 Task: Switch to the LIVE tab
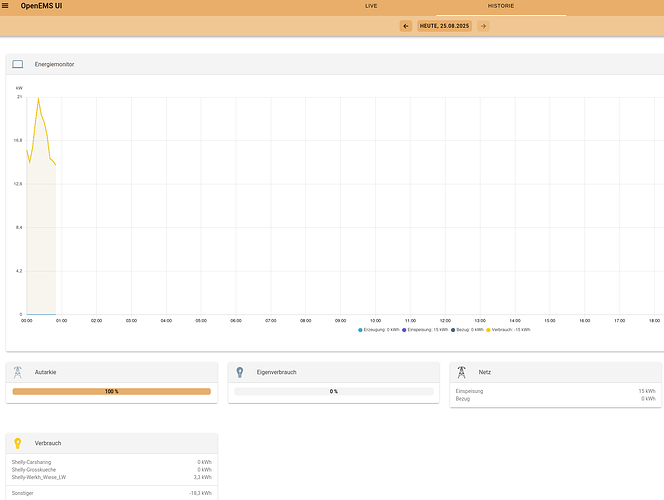371,6
